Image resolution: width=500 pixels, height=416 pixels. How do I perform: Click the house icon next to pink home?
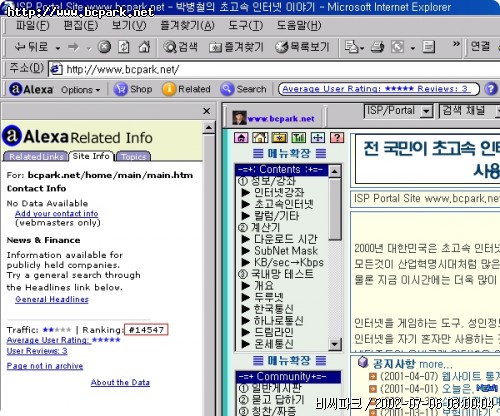tap(260, 137)
